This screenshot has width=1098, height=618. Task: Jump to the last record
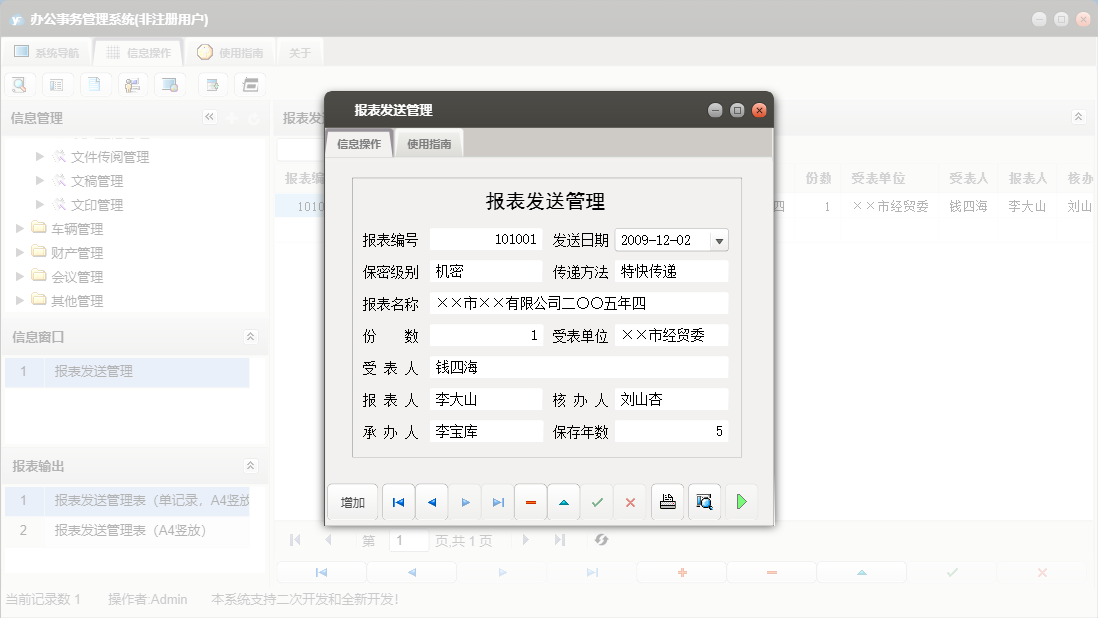(497, 502)
